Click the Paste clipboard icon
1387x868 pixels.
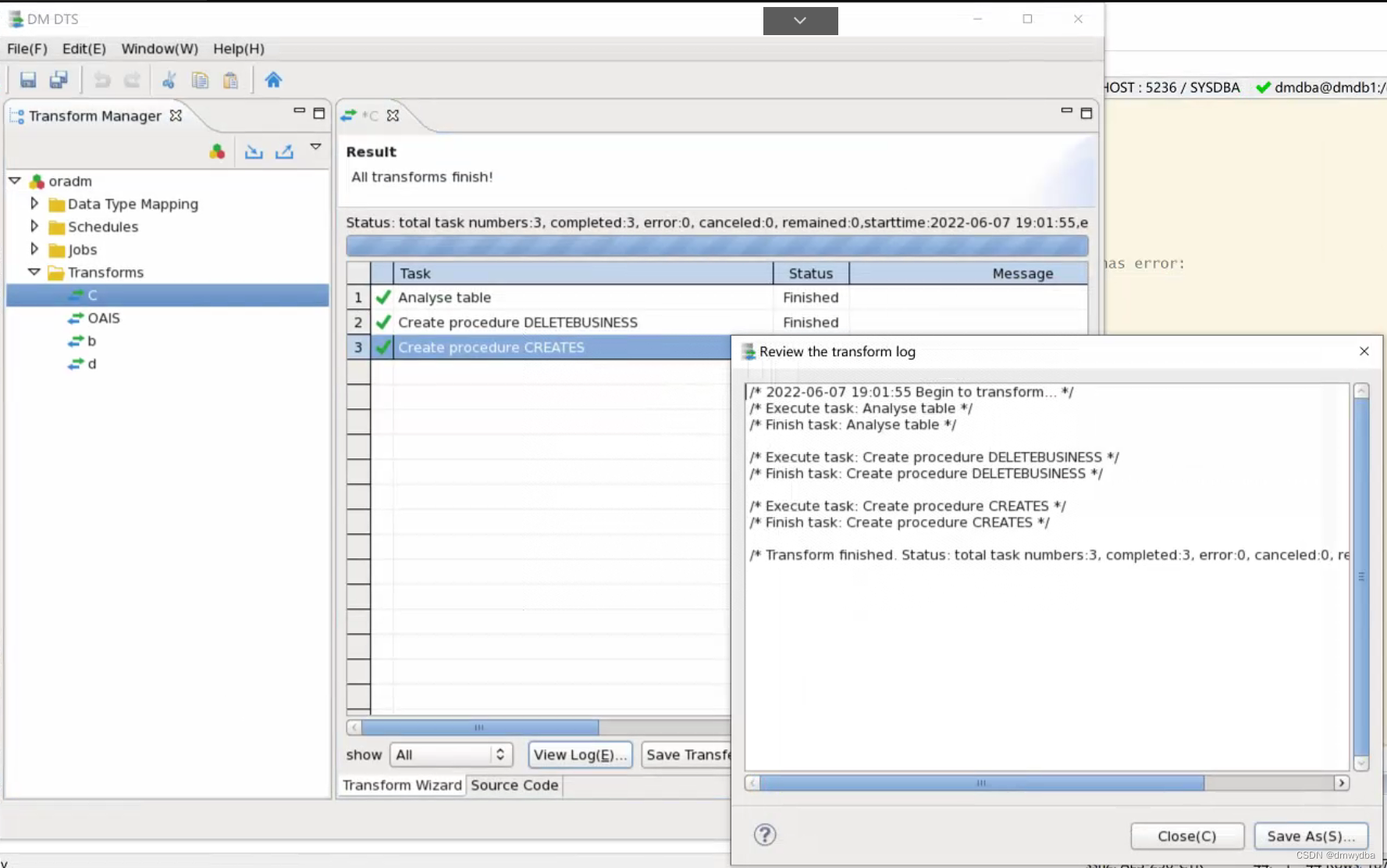pyautogui.click(x=230, y=80)
